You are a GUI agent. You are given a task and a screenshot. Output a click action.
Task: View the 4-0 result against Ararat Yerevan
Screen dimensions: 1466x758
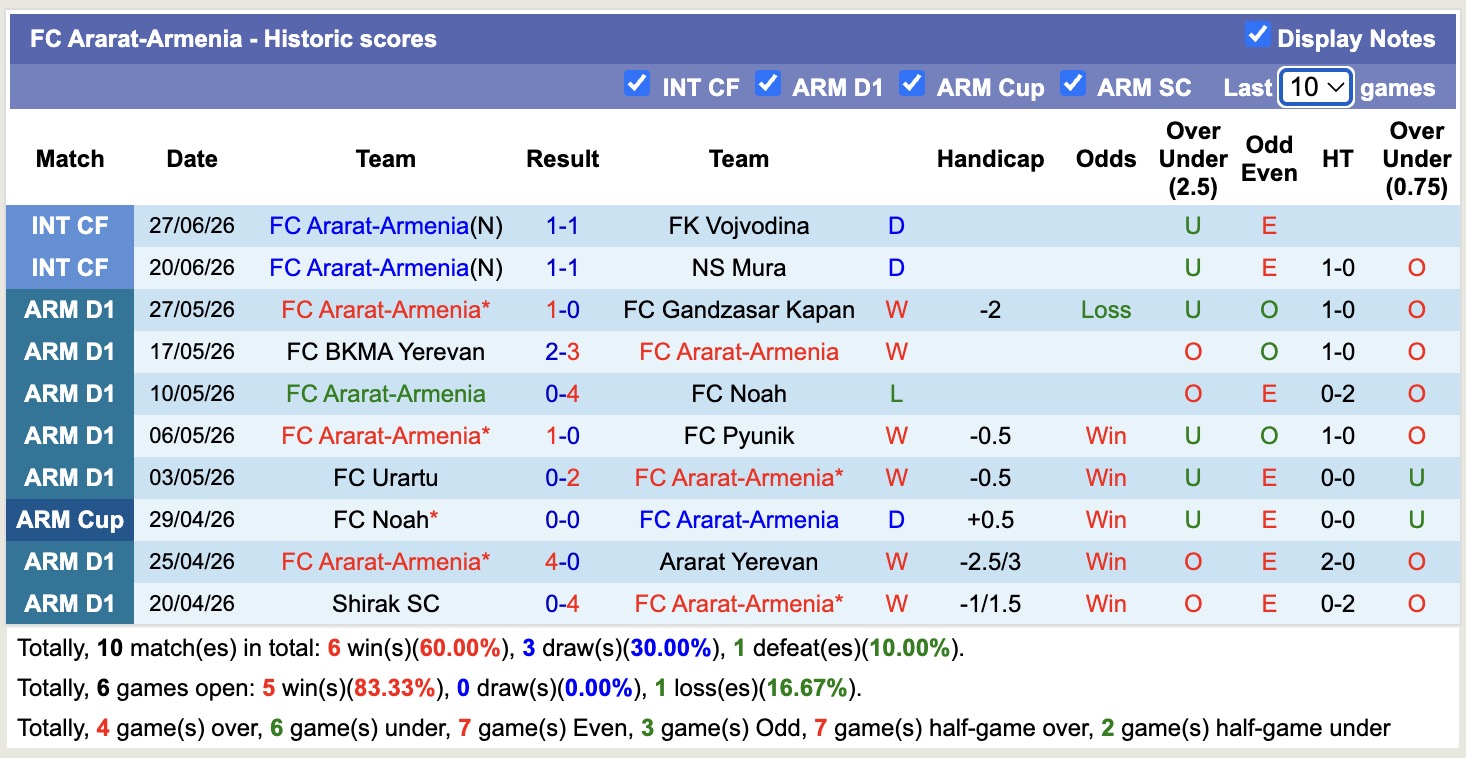coord(563,562)
